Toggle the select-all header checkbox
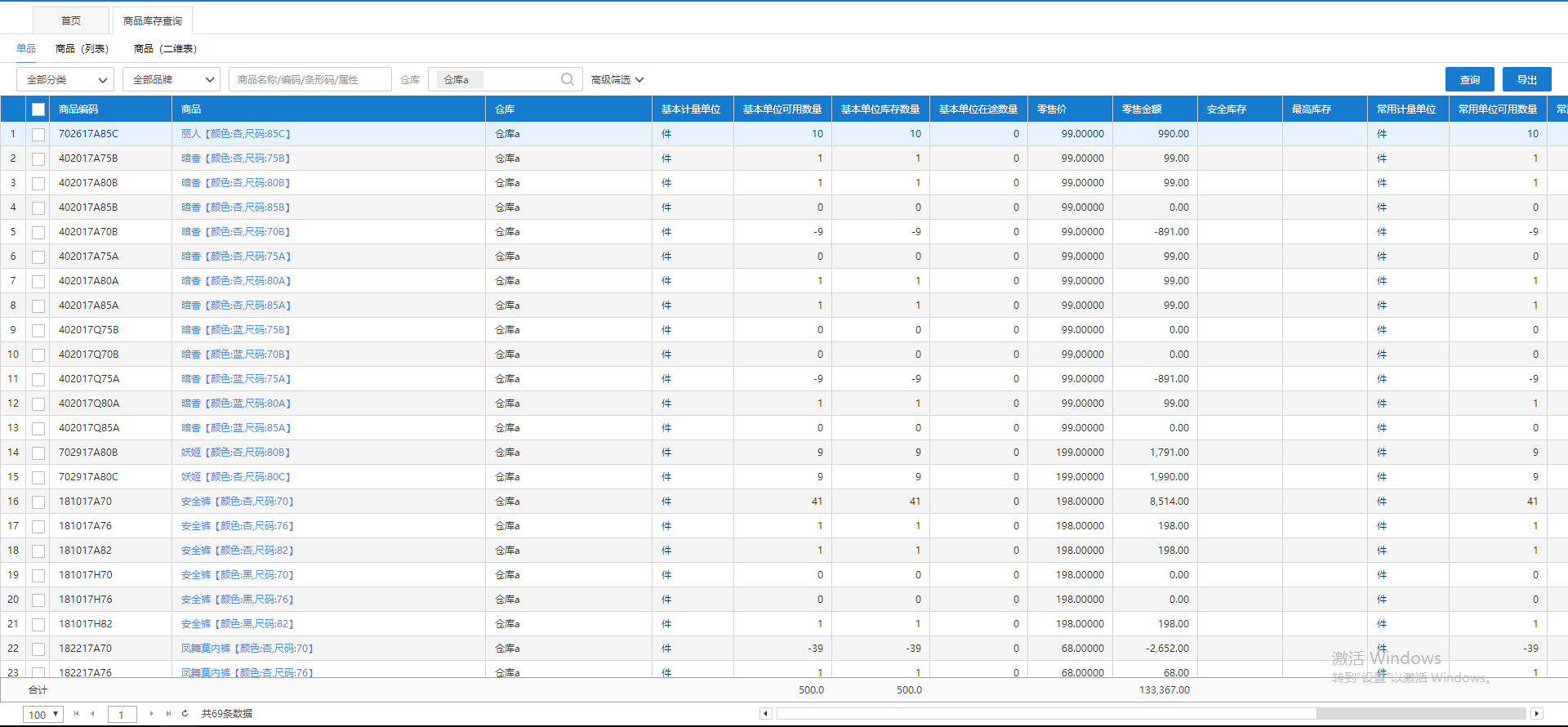Image resolution: width=1568 pixels, height=727 pixels. (38, 109)
